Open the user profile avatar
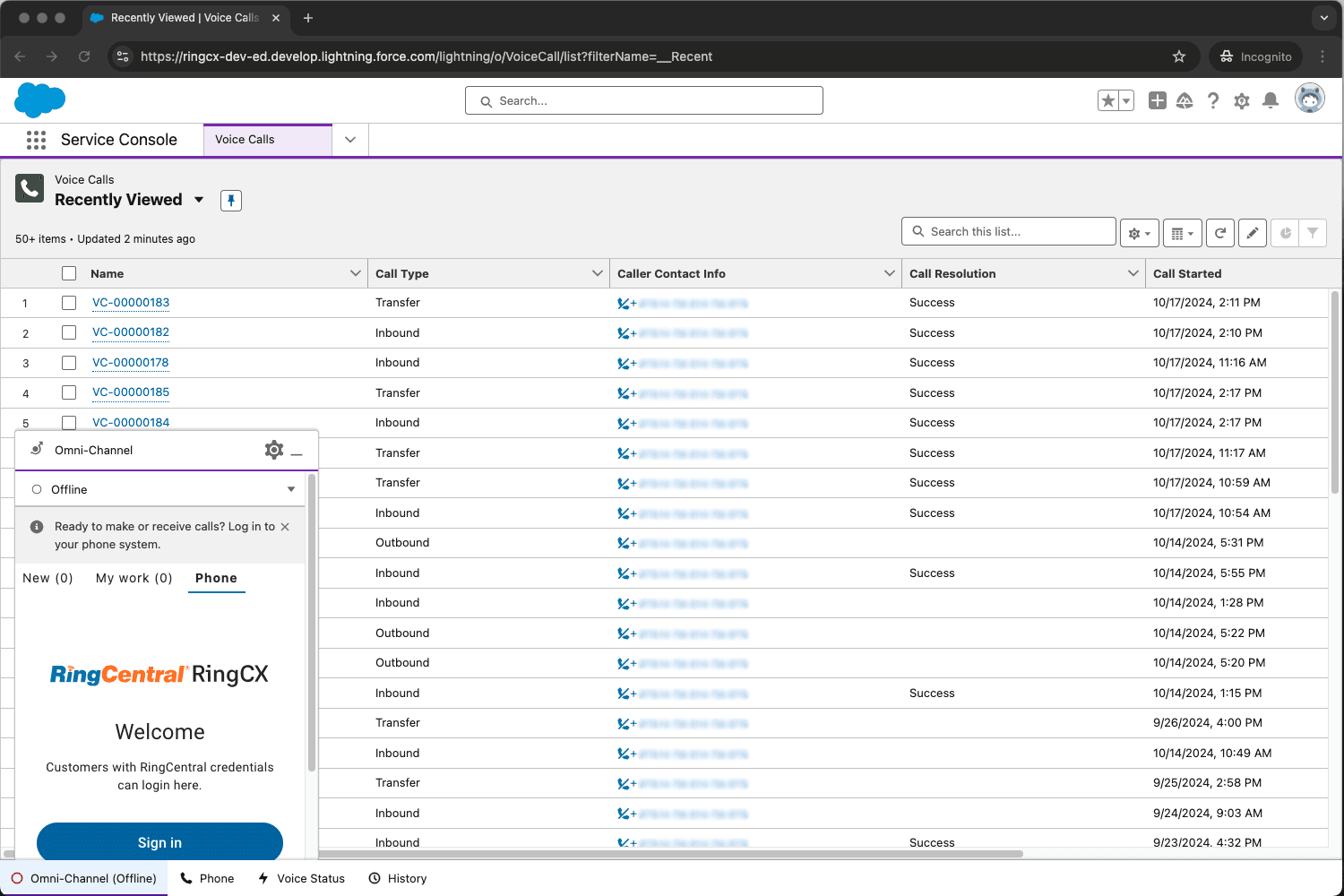1344x896 pixels. click(x=1310, y=99)
